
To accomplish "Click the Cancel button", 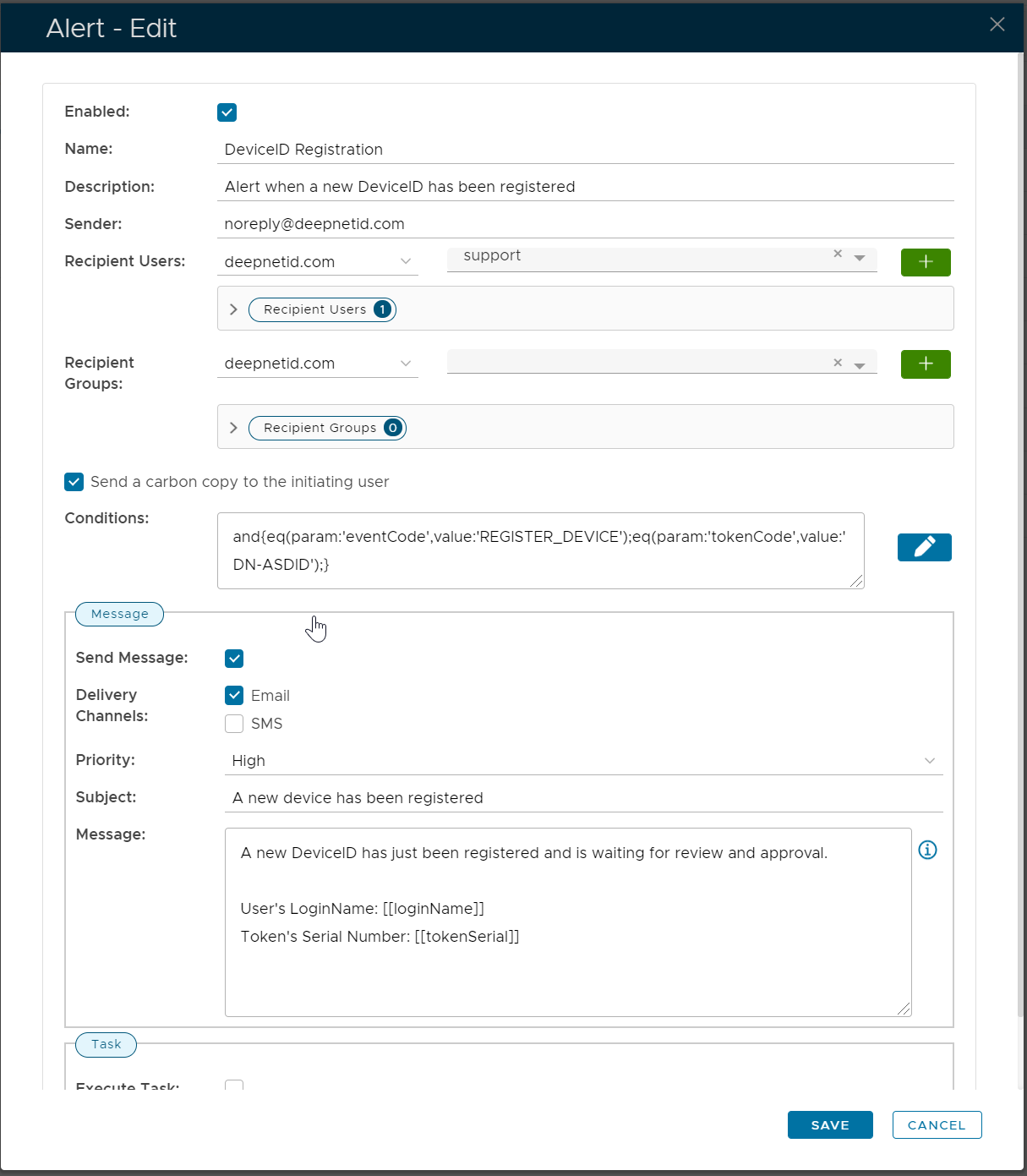I will (936, 1124).
